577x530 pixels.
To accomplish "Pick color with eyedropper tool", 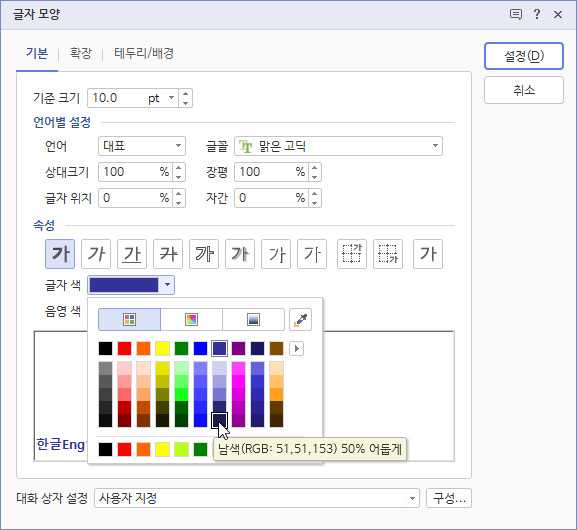I will coord(300,319).
